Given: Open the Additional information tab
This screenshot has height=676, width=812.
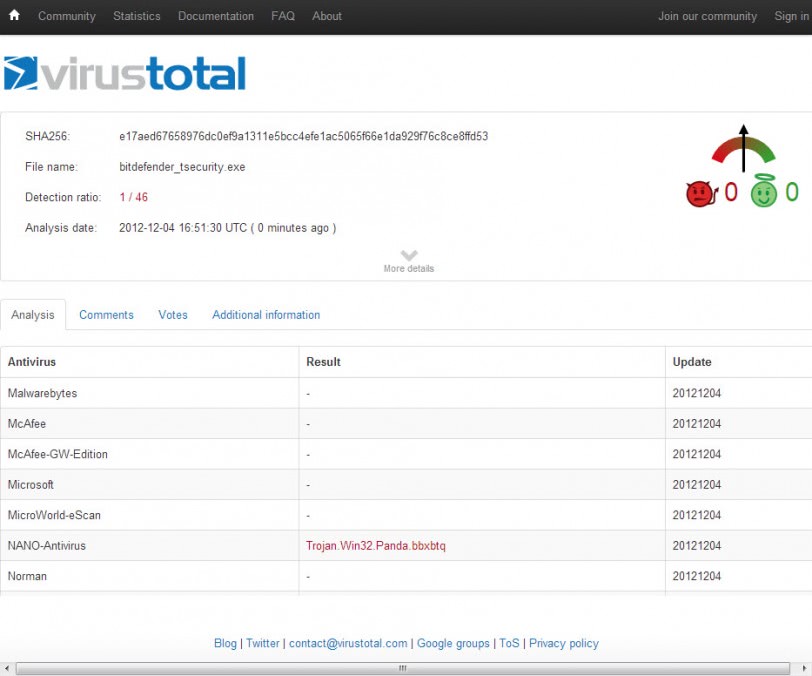Looking at the screenshot, I should pyautogui.click(x=265, y=314).
